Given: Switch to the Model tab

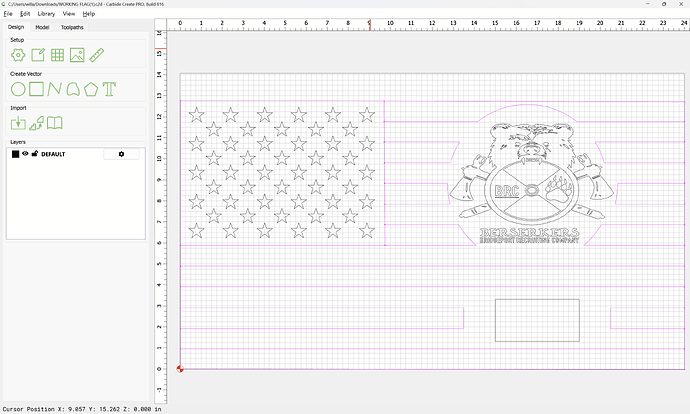Looking at the screenshot, I should pyautogui.click(x=42, y=27).
